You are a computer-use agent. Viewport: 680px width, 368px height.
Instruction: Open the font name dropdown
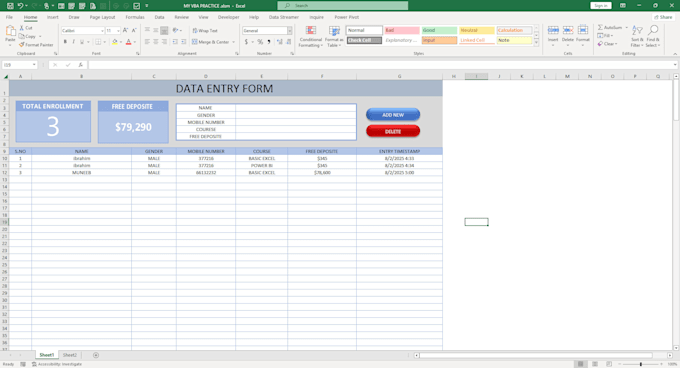click(x=102, y=31)
